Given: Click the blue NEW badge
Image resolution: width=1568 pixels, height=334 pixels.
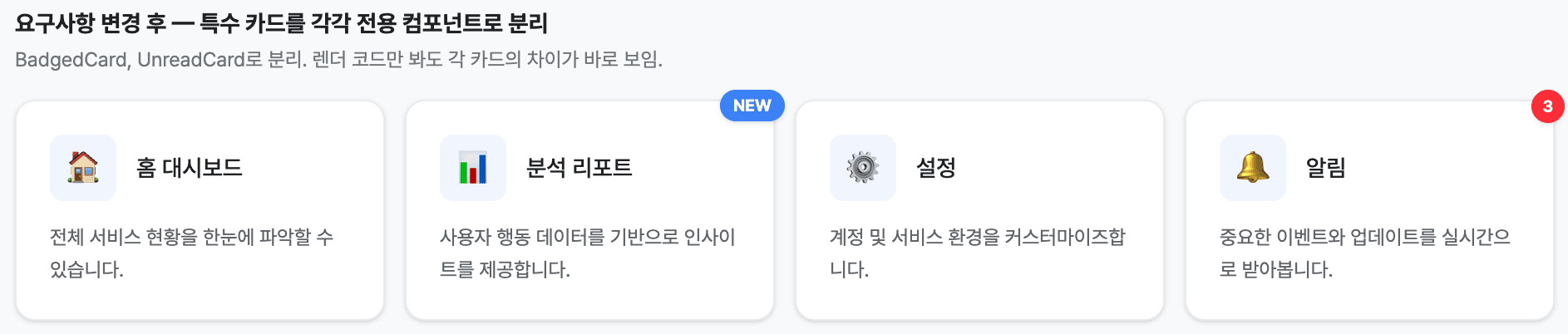Looking at the screenshot, I should pyautogui.click(x=752, y=106).
